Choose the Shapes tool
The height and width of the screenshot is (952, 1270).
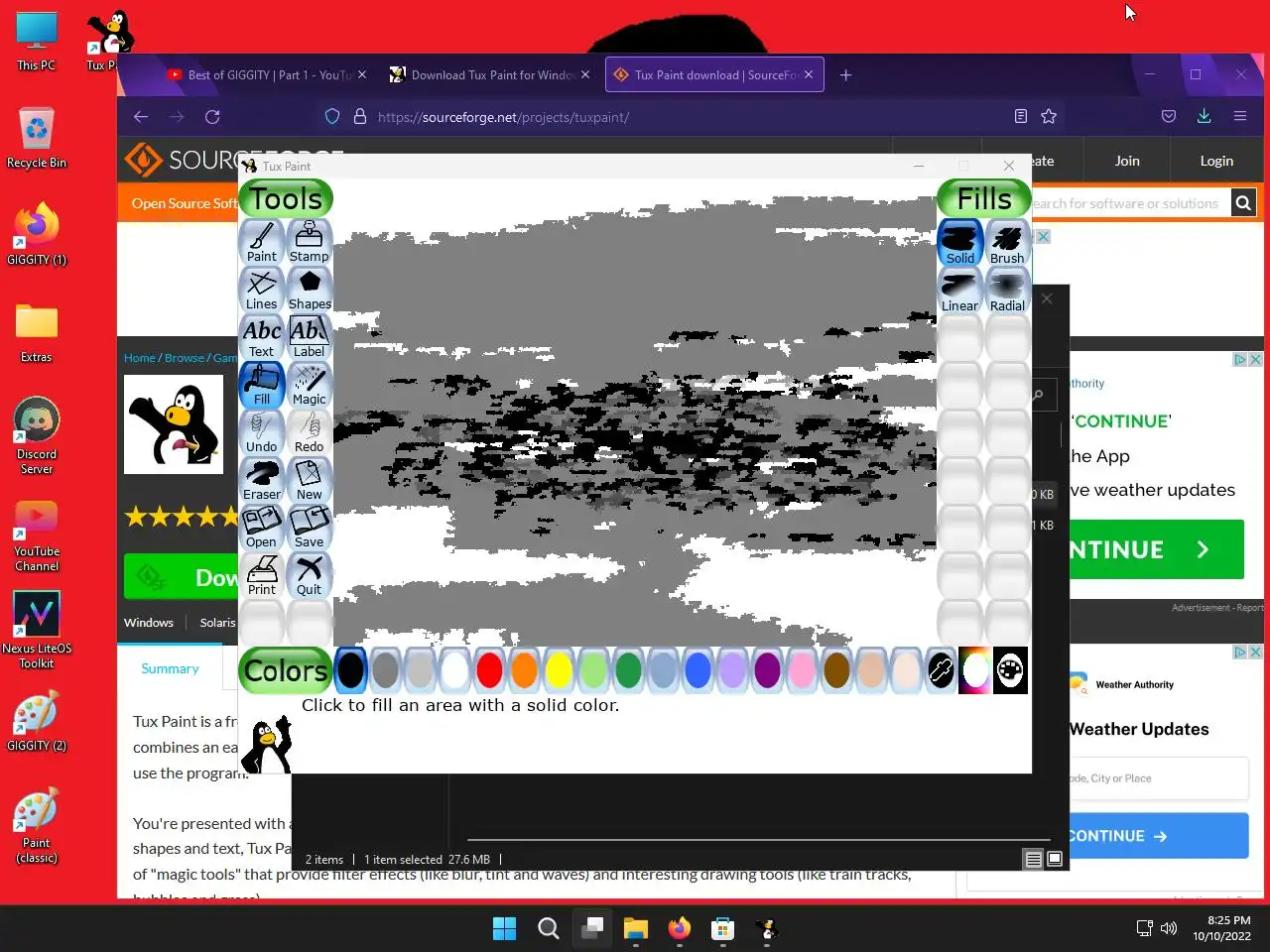pyautogui.click(x=310, y=290)
